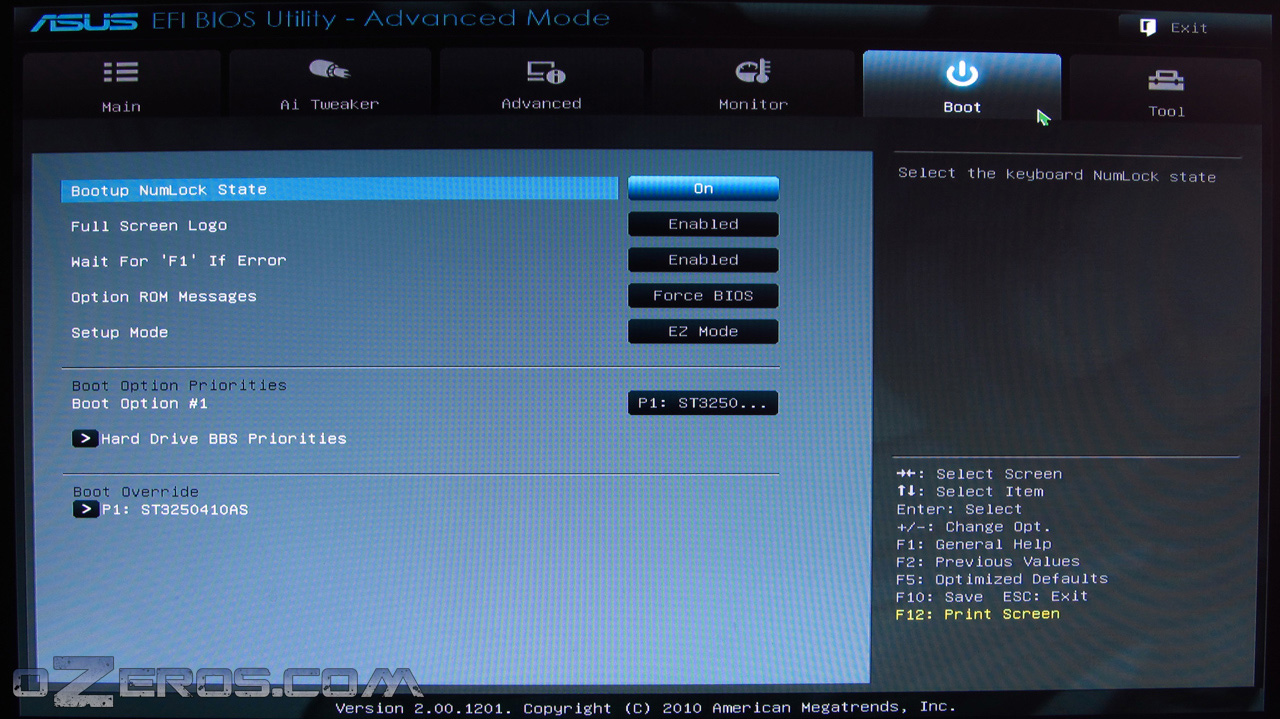Boot from P1: ST3250410AS override

coord(175,510)
